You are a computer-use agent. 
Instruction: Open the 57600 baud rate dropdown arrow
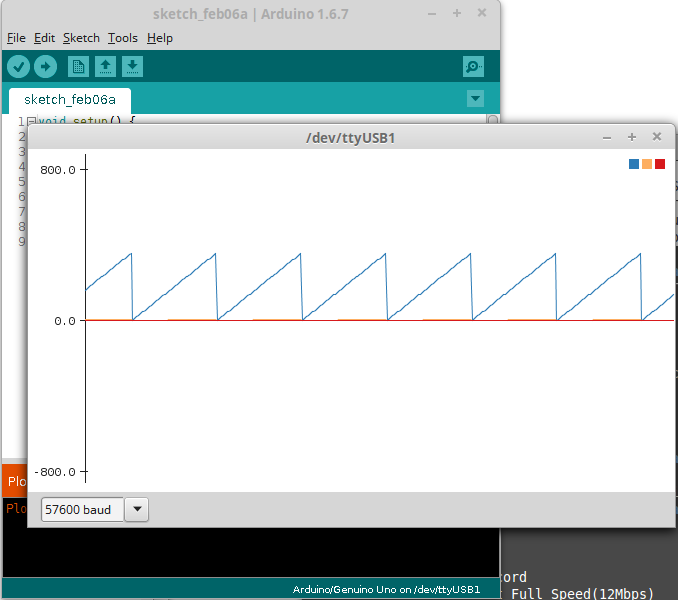click(138, 510)
